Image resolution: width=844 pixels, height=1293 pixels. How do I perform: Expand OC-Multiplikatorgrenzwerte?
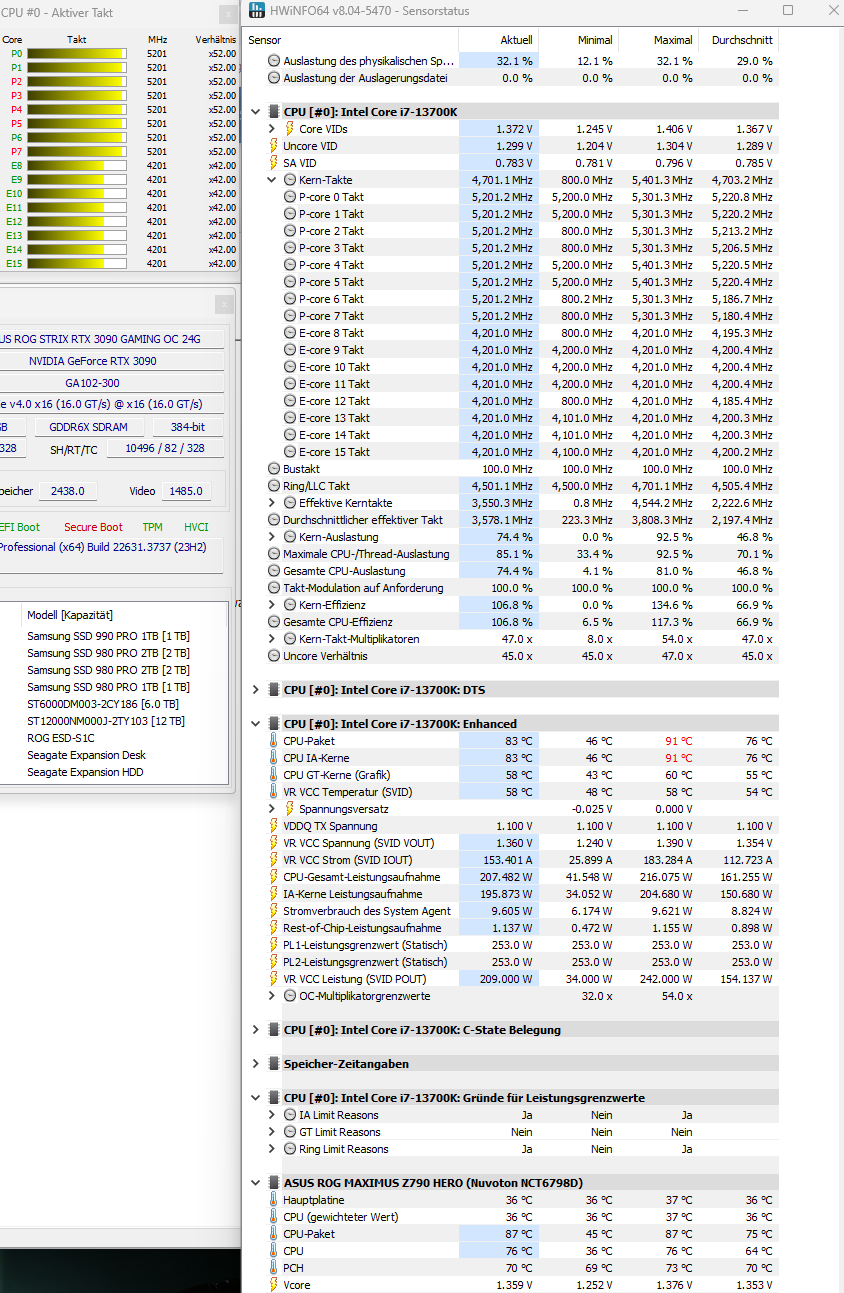272,996
